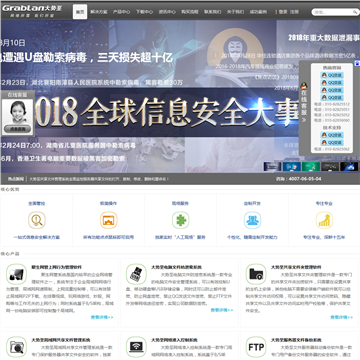The image size is (360, 360).
Task: Click the QQ penguin icon on 在线客服 tab
Action: tap(304, 86)
